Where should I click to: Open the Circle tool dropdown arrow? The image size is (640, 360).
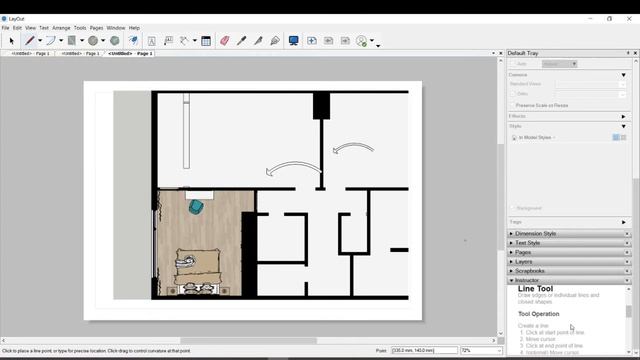[103, 40]
